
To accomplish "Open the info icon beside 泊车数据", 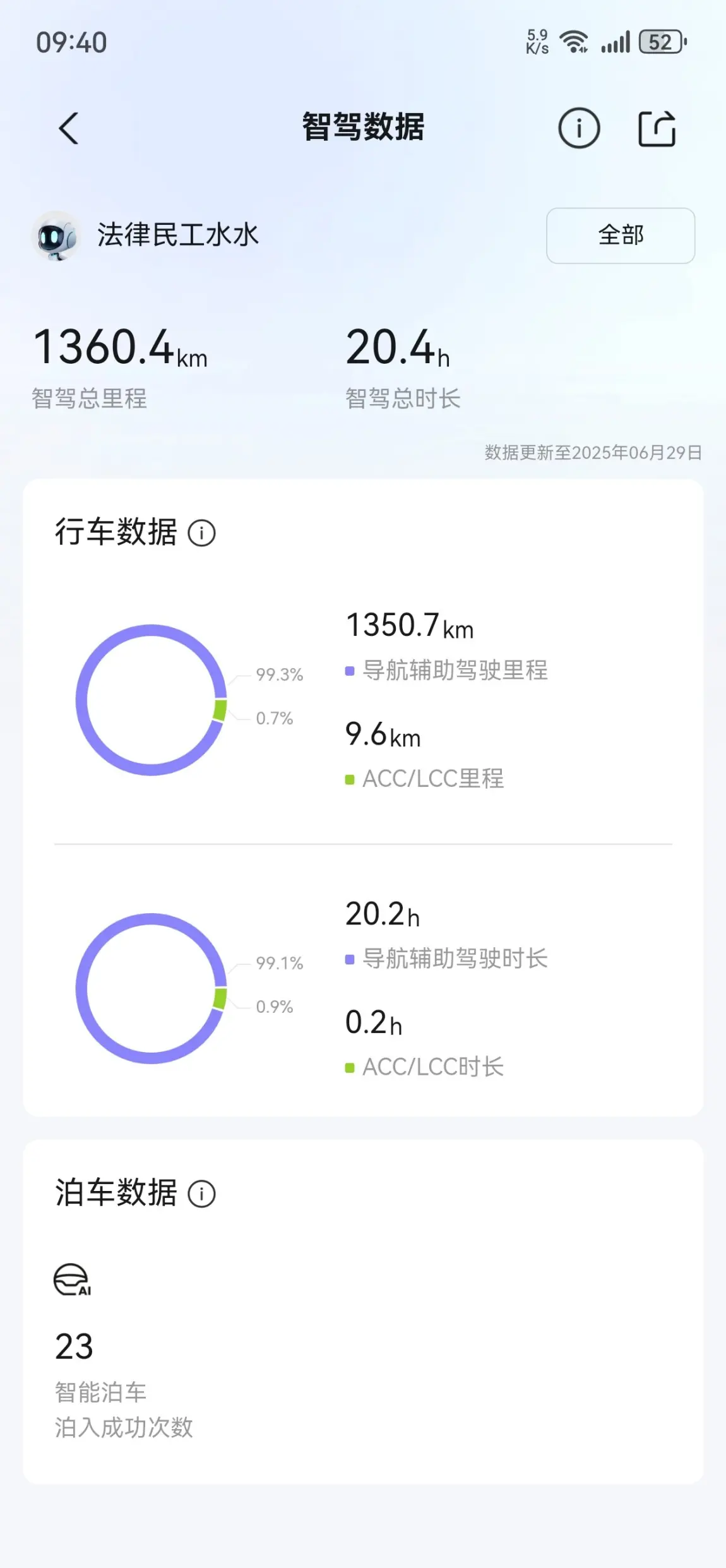I will (201, 1194).
